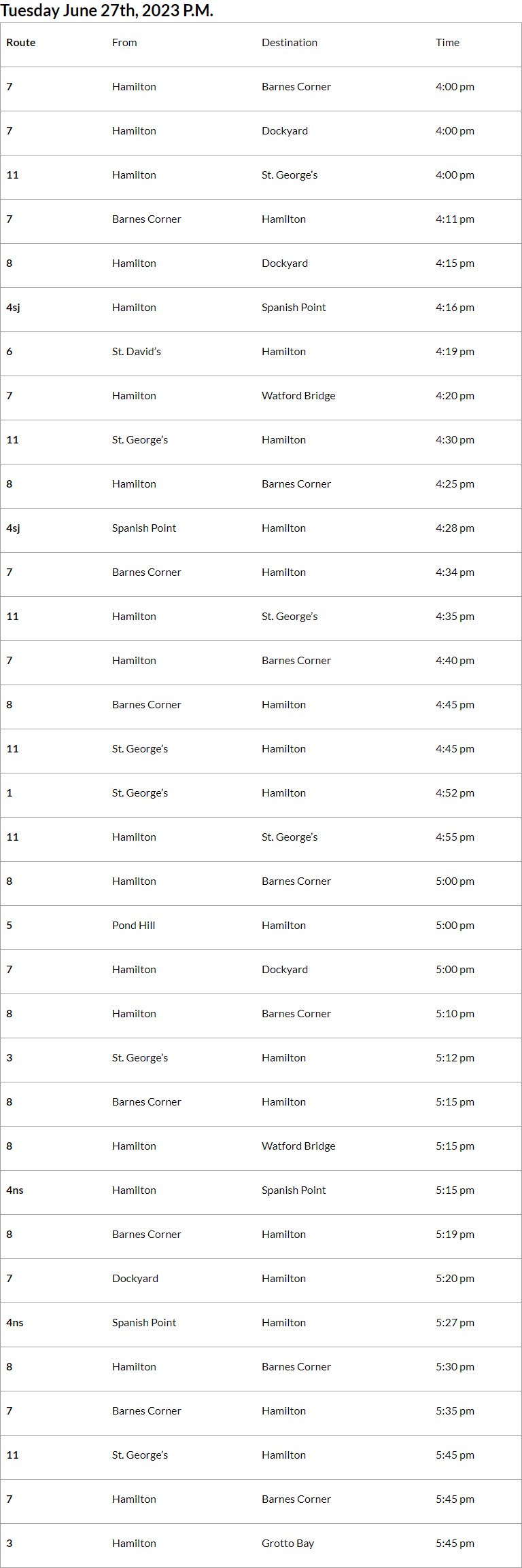Viewport: 522px width, 1568px height.
Task: Click the 4:16 pm time entry
Action: pos(455,308)
